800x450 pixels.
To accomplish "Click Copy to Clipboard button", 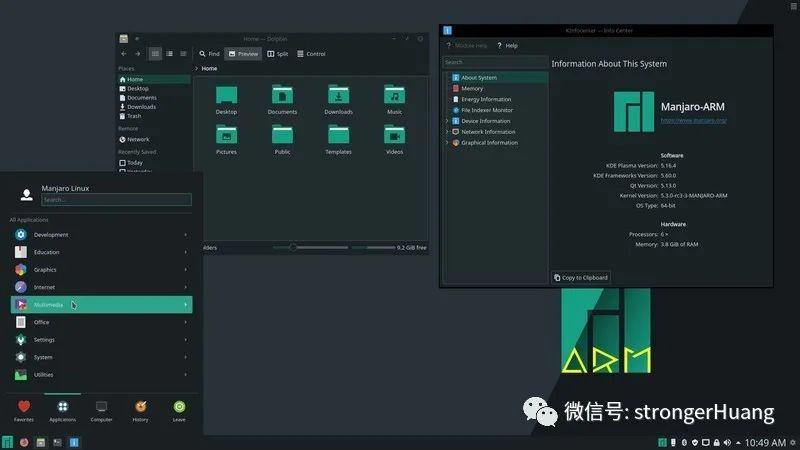I will [x=581, y=278].
